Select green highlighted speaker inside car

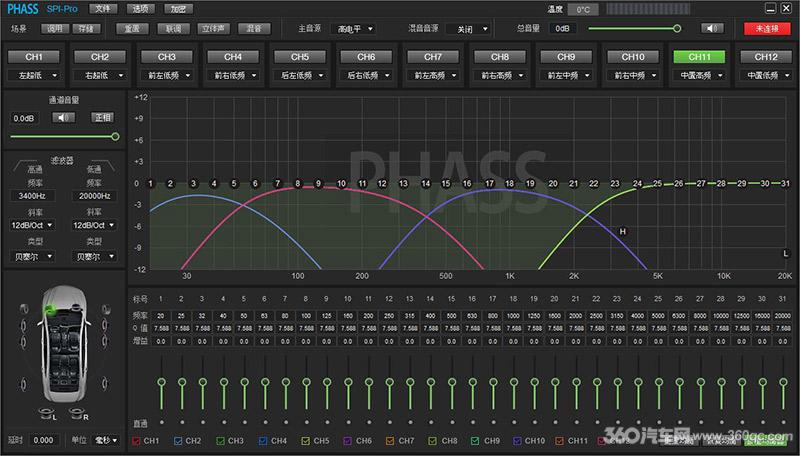[49, 310]
